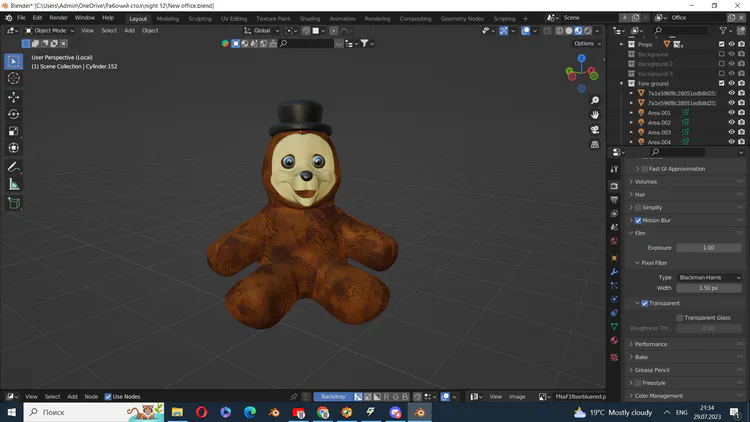Click the Z axis on navigation gizmo
Screen dimensions: 750x422
tap(582, 58)
